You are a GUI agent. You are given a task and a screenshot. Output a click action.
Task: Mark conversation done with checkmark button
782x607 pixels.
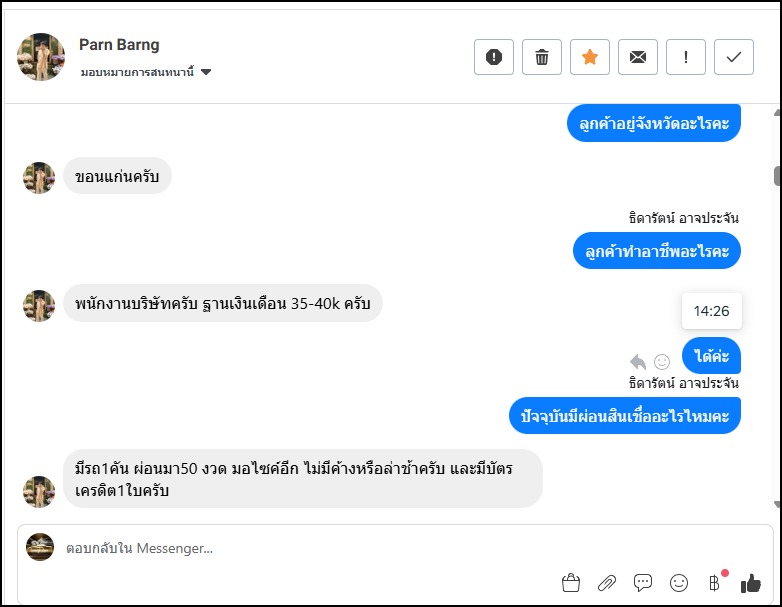point(734,57)
